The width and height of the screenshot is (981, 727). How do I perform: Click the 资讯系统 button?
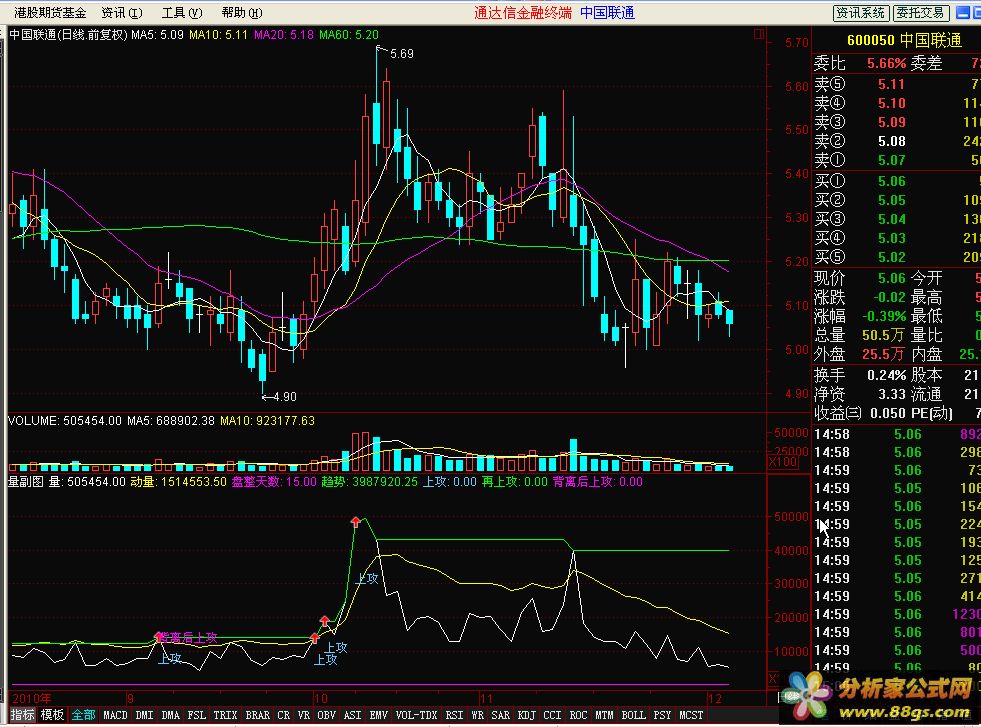tap(860, 13)
